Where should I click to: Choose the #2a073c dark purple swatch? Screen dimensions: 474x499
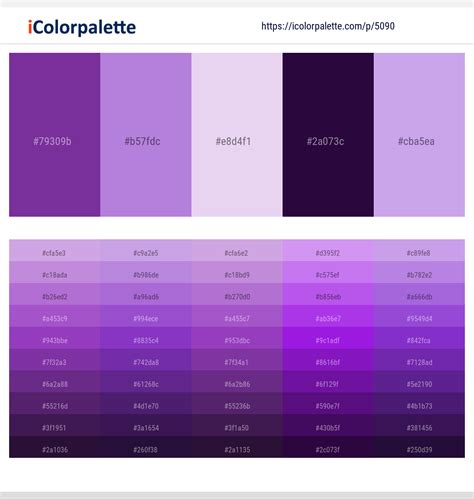pos(328,135)
